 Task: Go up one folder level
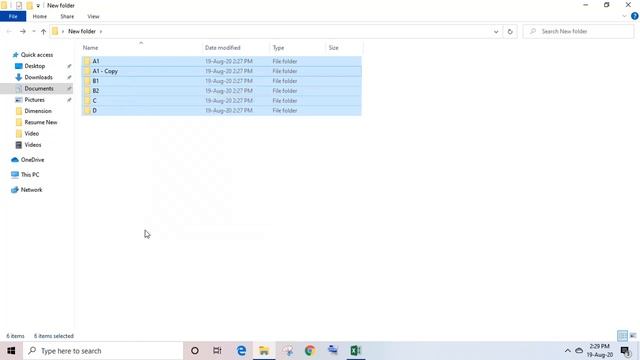coord(43,31)
